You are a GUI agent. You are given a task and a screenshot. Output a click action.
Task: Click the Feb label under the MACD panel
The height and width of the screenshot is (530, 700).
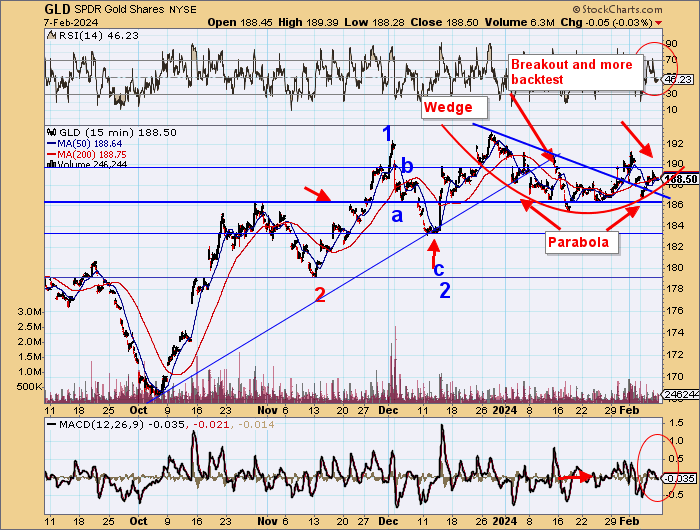(629, 521)
